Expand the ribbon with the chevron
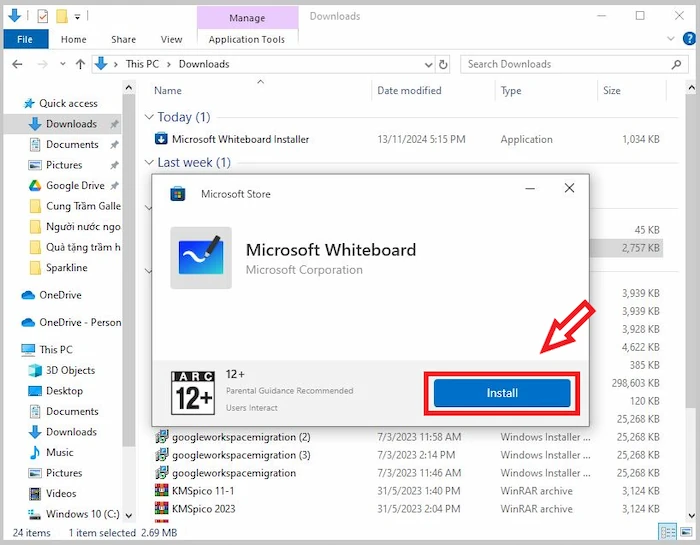Image resolution: width=700 pixels, height=545 pixels. 671,39
